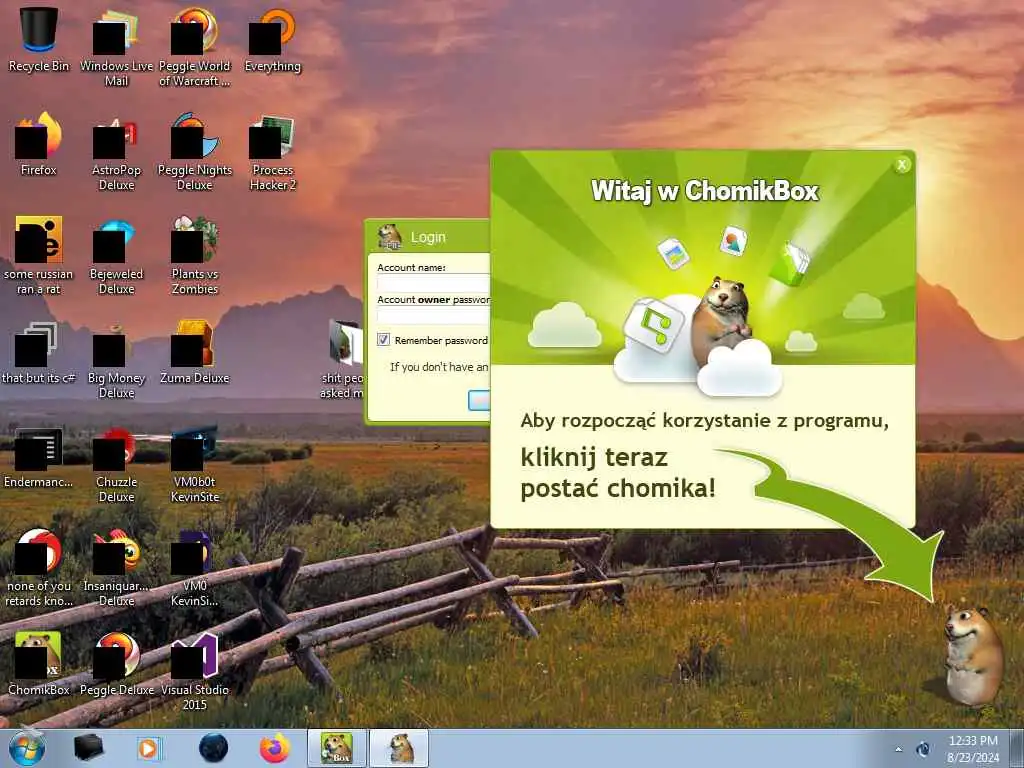Switch to the ChomikBox taskbar window
The image size is (1024, 768).
point(337,748)
